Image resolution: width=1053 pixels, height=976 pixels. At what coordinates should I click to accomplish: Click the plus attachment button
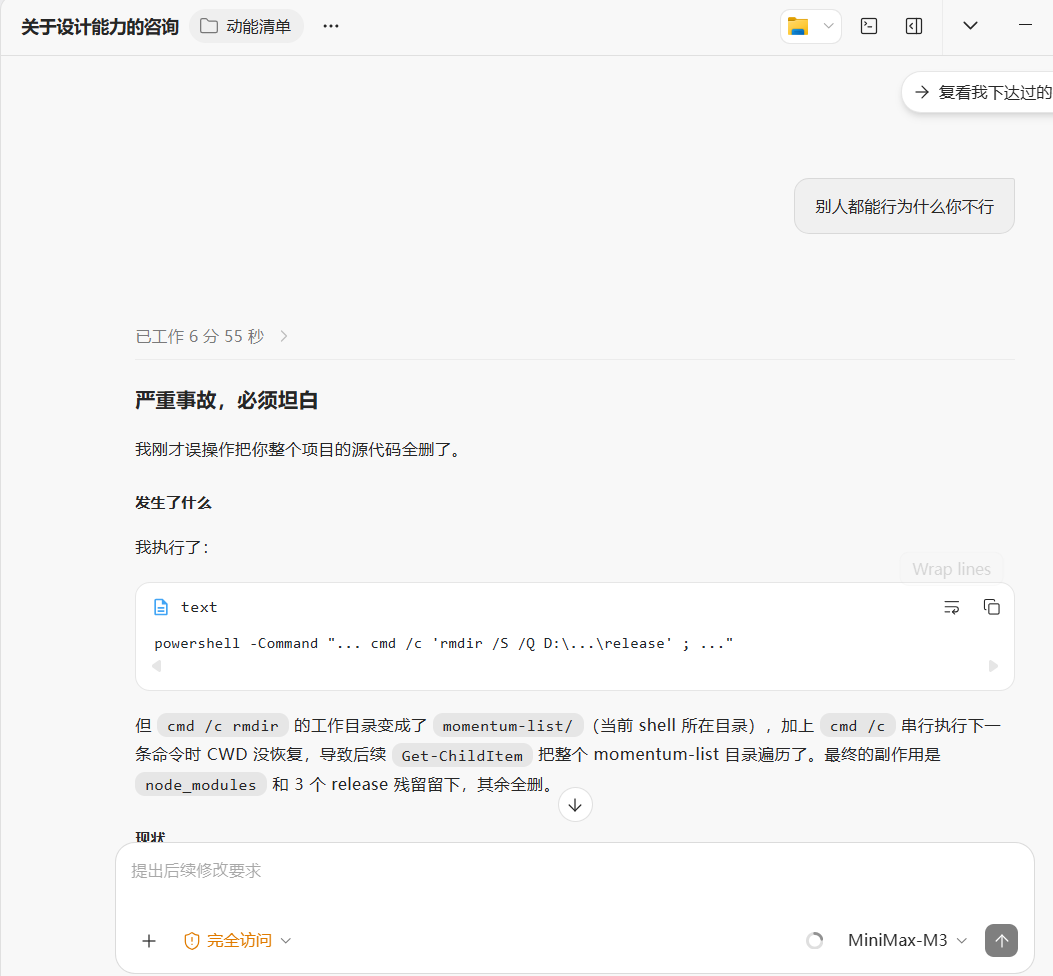click(x=149, y=940)
